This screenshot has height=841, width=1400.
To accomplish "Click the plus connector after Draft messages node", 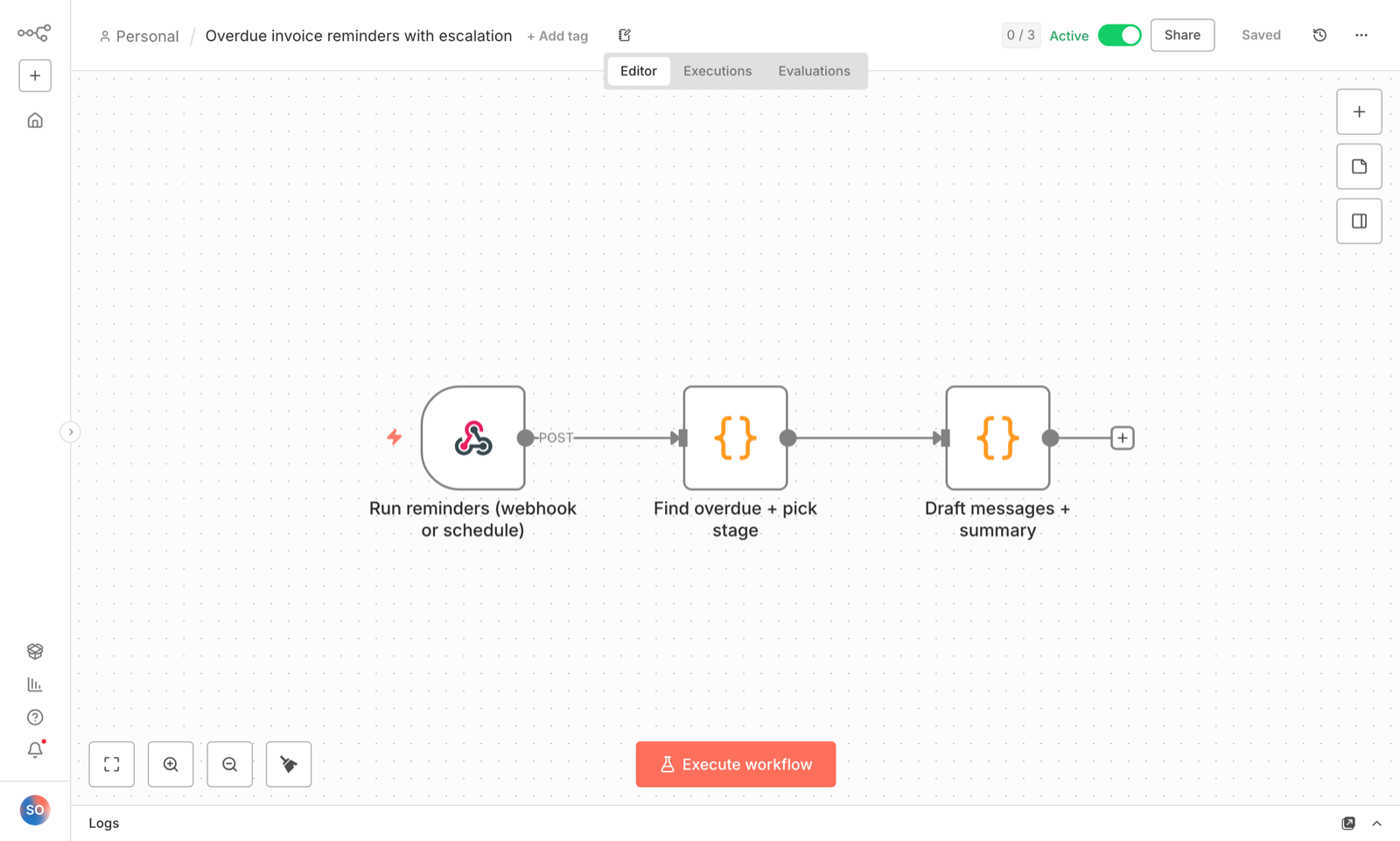I will tap(1123, 438).
